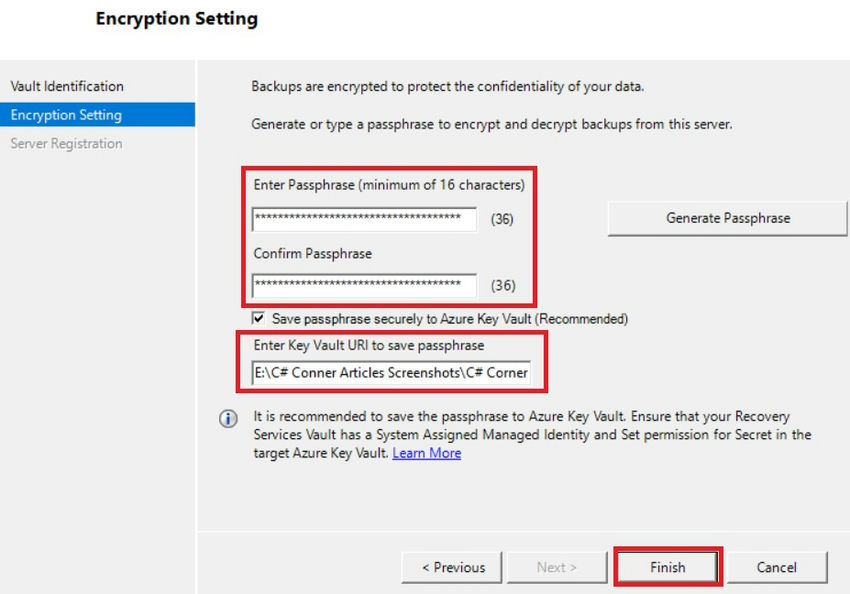Click the Key Vault URI text box
The image size is (850, 594).
(390, 375)
